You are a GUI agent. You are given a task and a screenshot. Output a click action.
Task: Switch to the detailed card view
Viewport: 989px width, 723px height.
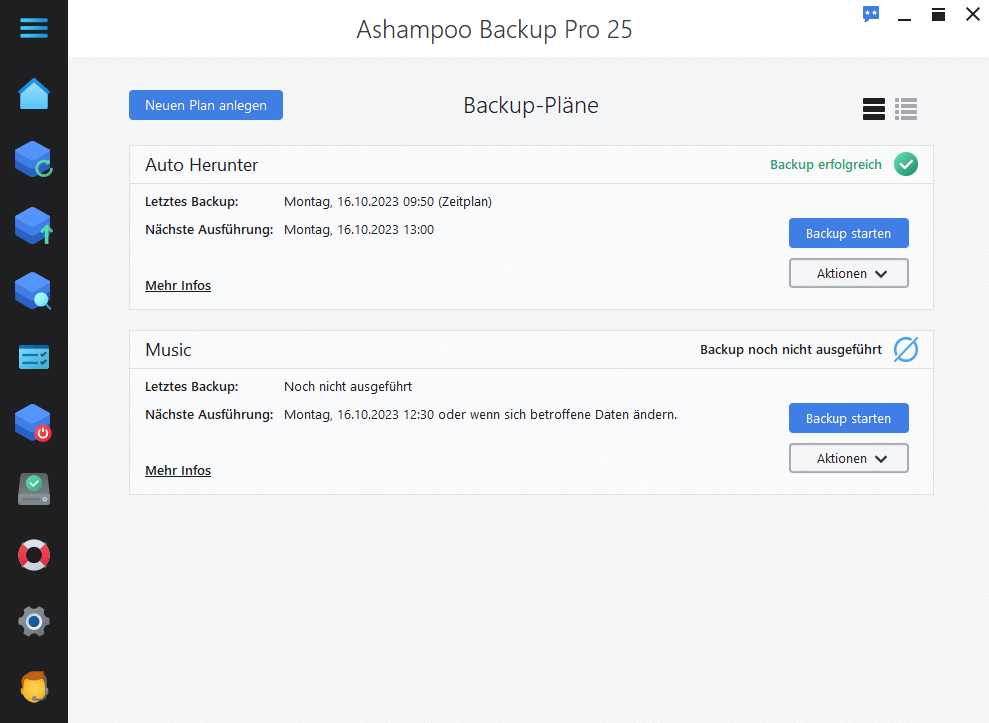pyautogui.click(x=874, y=109)
